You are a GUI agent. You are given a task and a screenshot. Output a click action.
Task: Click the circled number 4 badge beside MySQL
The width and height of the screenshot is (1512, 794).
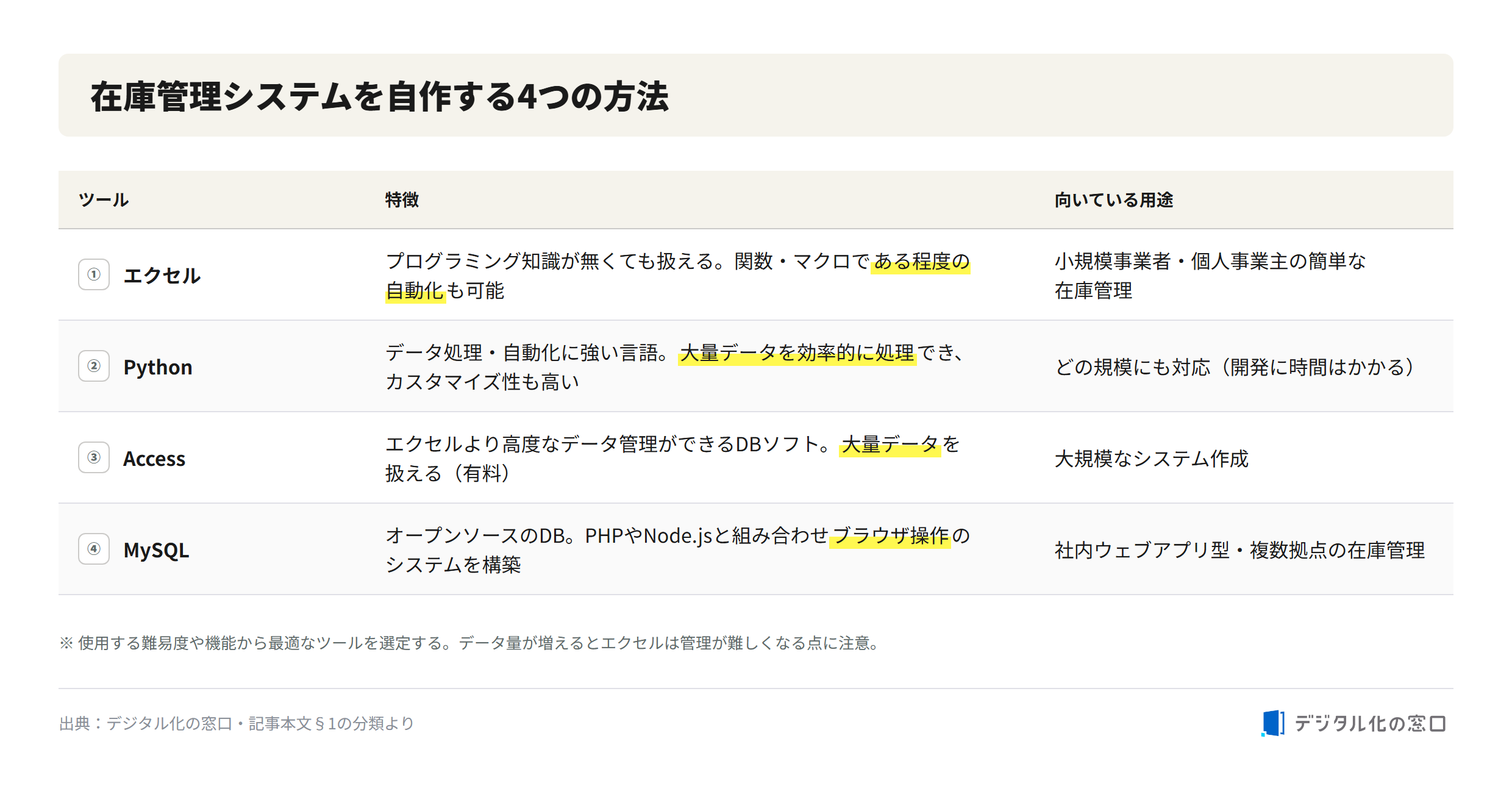(94, 549)
